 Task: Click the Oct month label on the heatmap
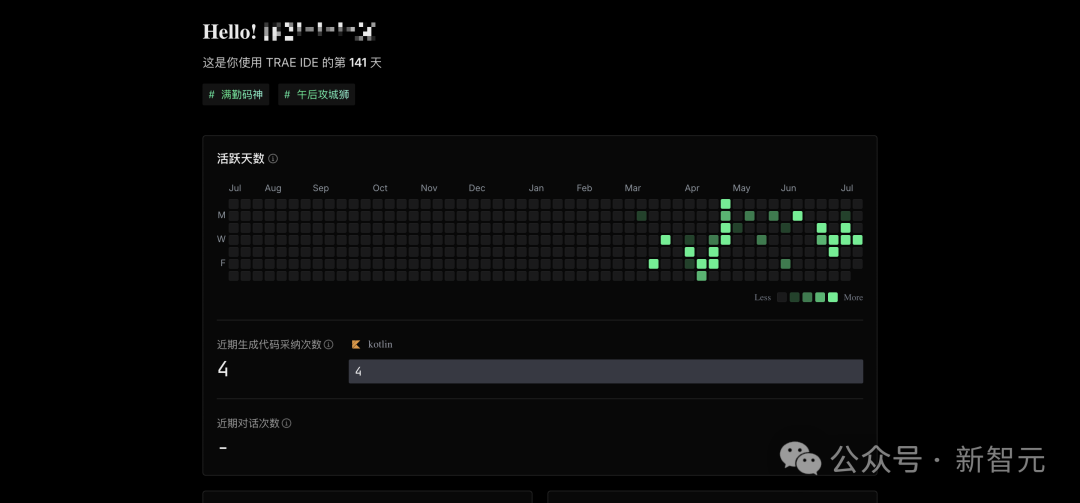coord(380,188)
